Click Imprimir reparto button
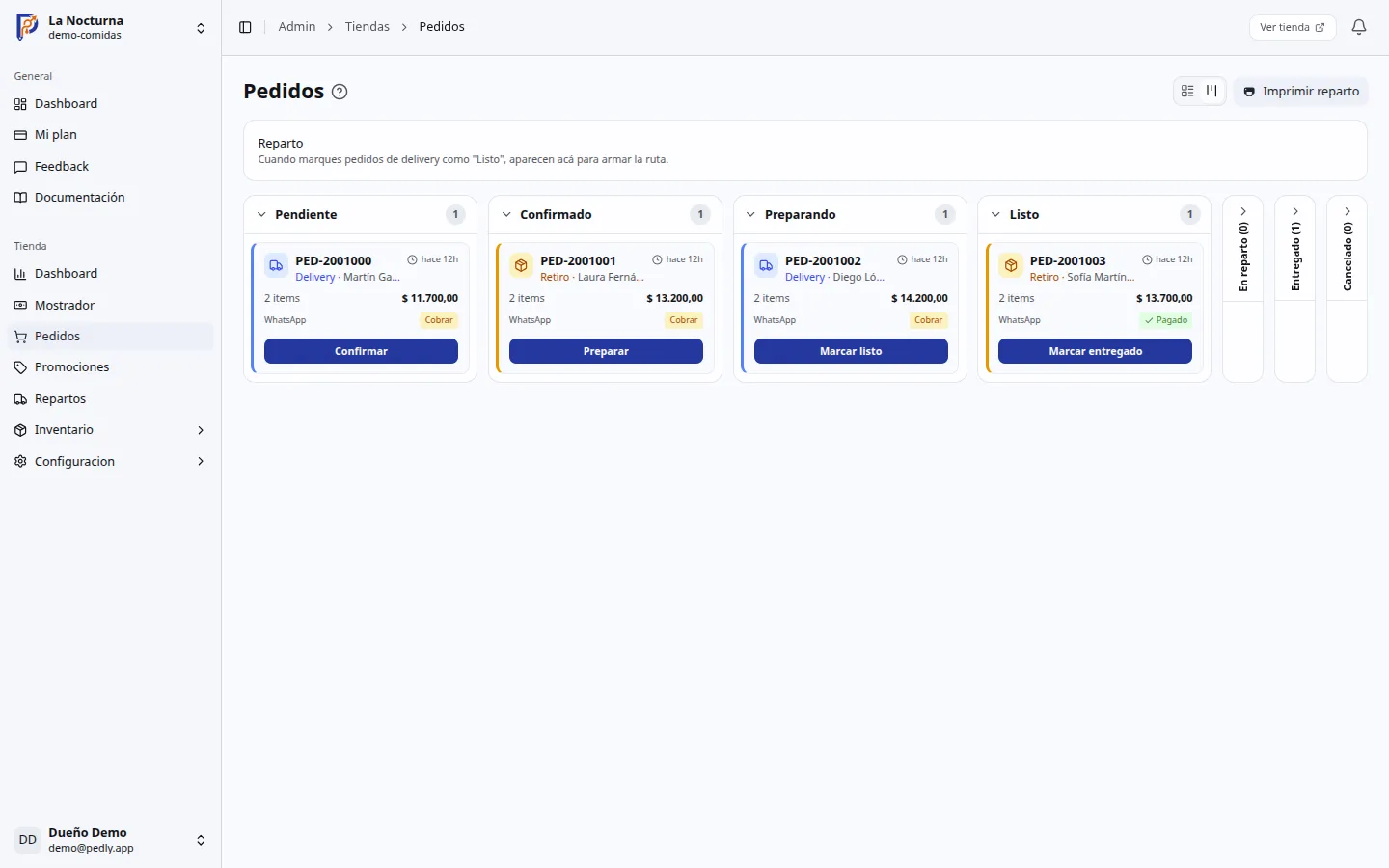This screenshot has width=1389, height=868. [1301, 92]
